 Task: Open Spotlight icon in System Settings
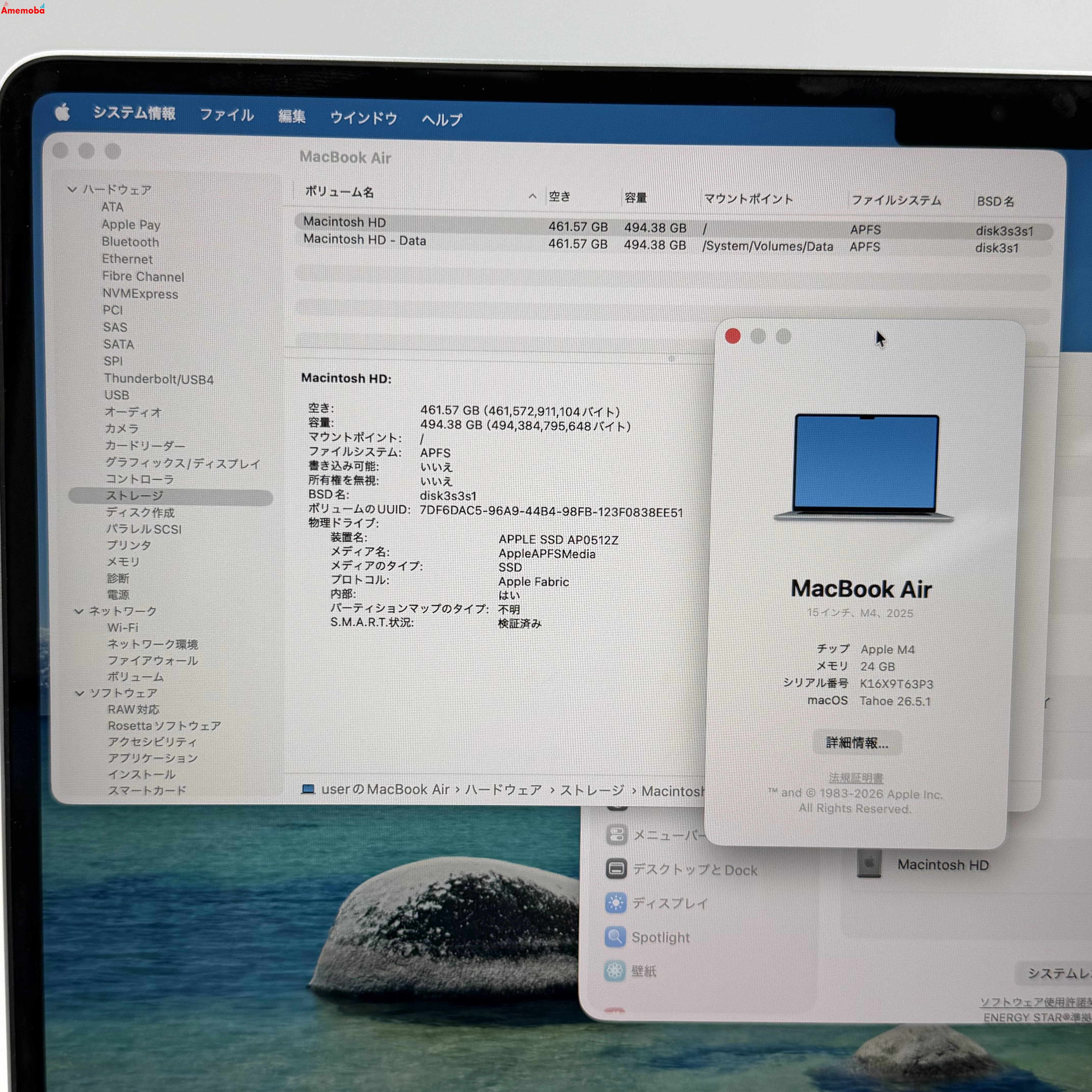615,937
